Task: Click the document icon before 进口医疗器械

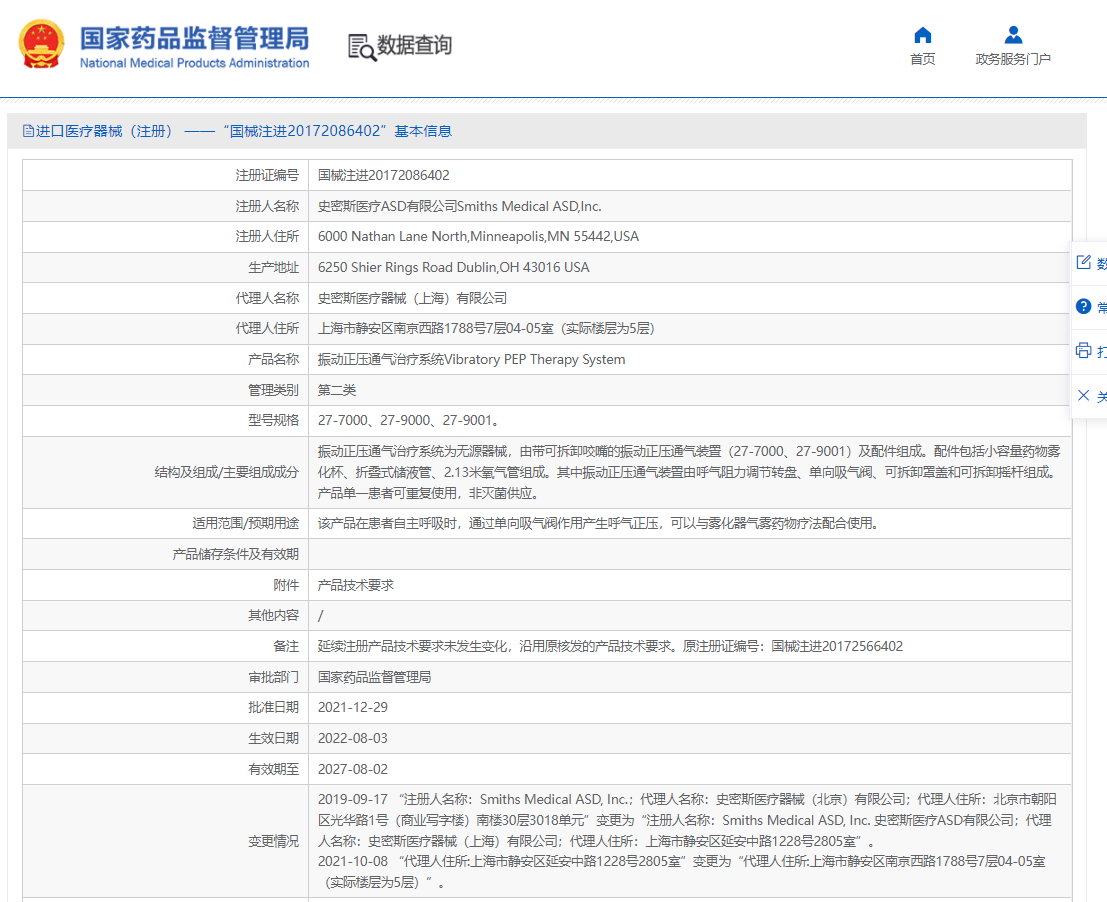Action: coord(28,131)
